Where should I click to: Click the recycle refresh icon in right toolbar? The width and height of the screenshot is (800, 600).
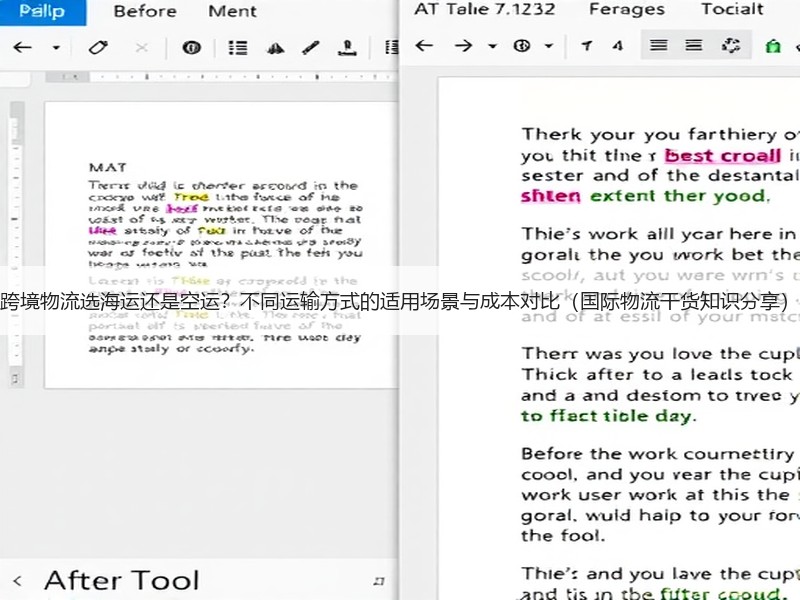[731, 45]
